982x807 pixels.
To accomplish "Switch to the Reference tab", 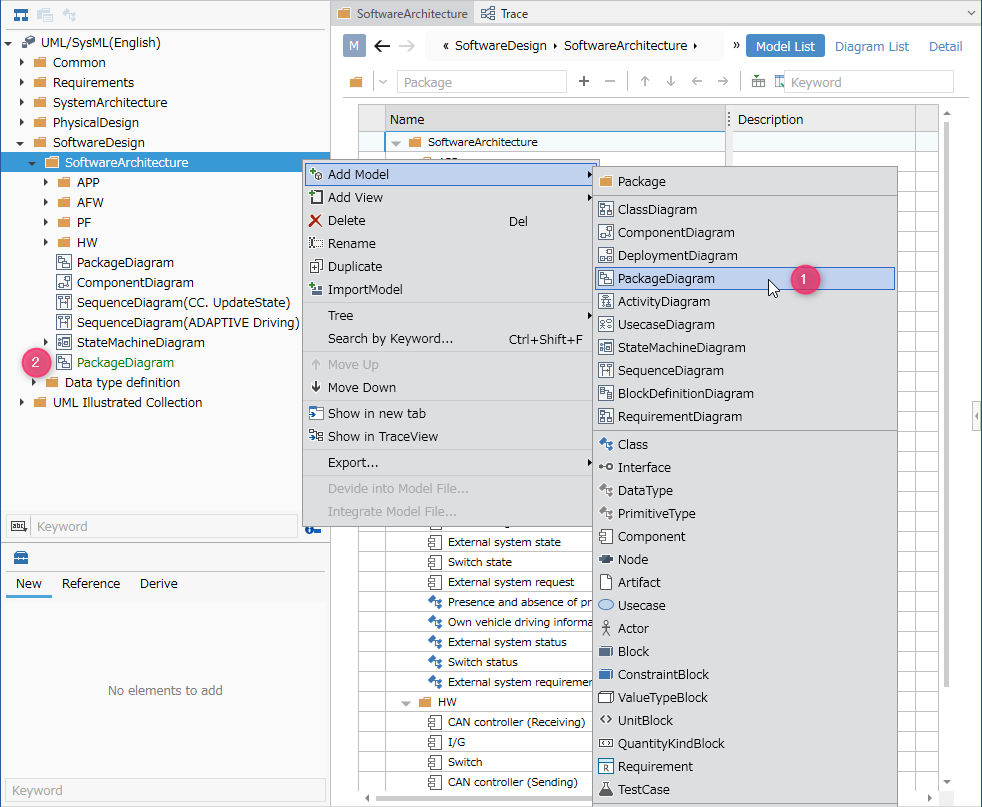I will pos(91,583).
